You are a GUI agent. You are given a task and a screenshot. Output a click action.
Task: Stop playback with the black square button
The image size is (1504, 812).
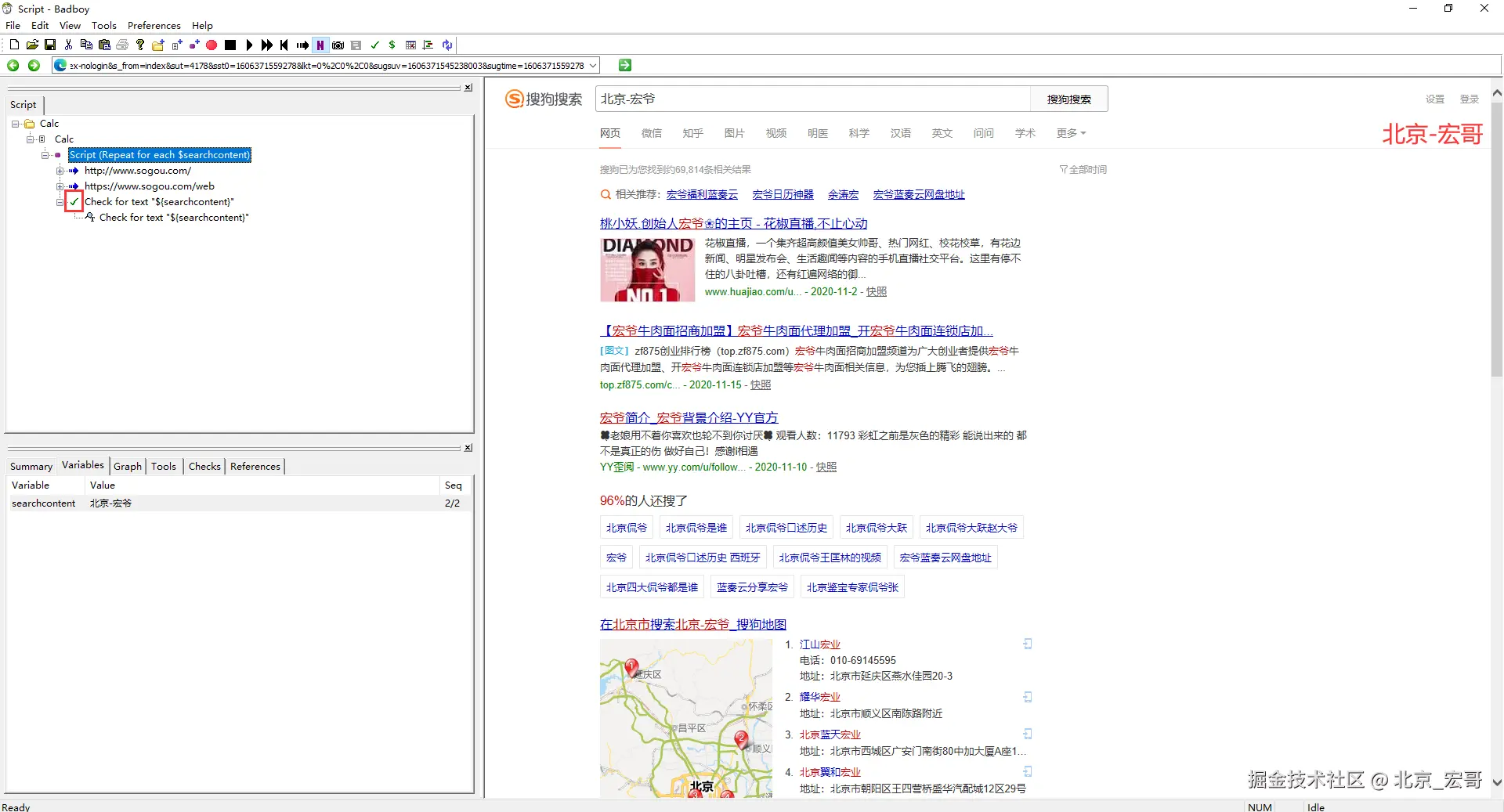click(x=230, y=45)
